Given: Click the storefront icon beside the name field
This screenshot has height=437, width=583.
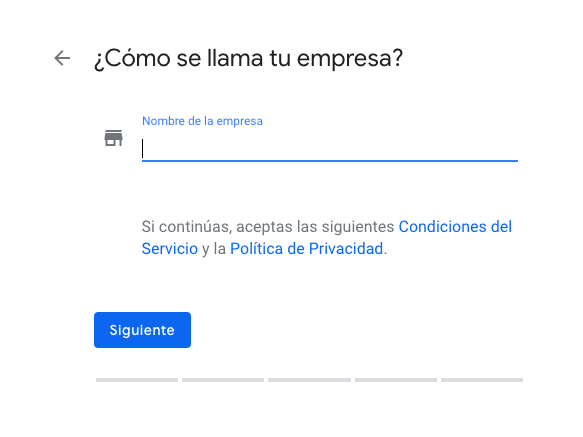Looking at the screenshot, I should coord(113,138).
